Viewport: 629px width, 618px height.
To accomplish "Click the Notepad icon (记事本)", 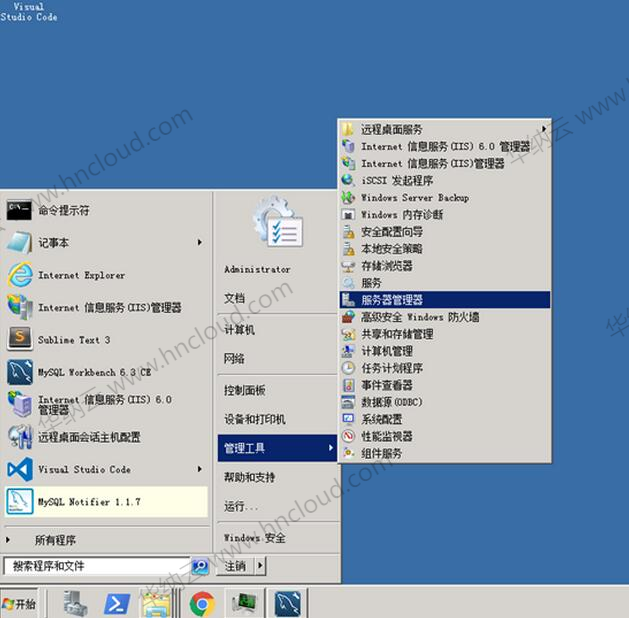I will [x=19, y=242].
